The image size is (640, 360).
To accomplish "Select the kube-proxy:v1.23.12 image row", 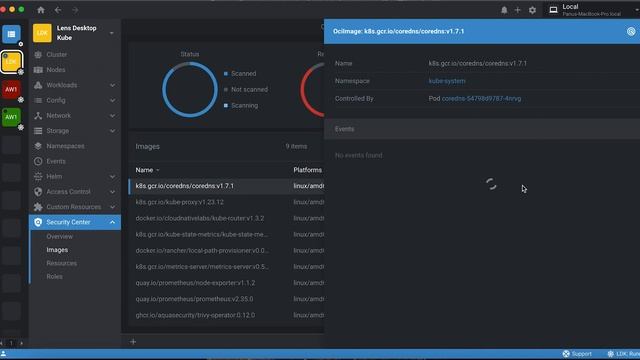I will [226, 202].
